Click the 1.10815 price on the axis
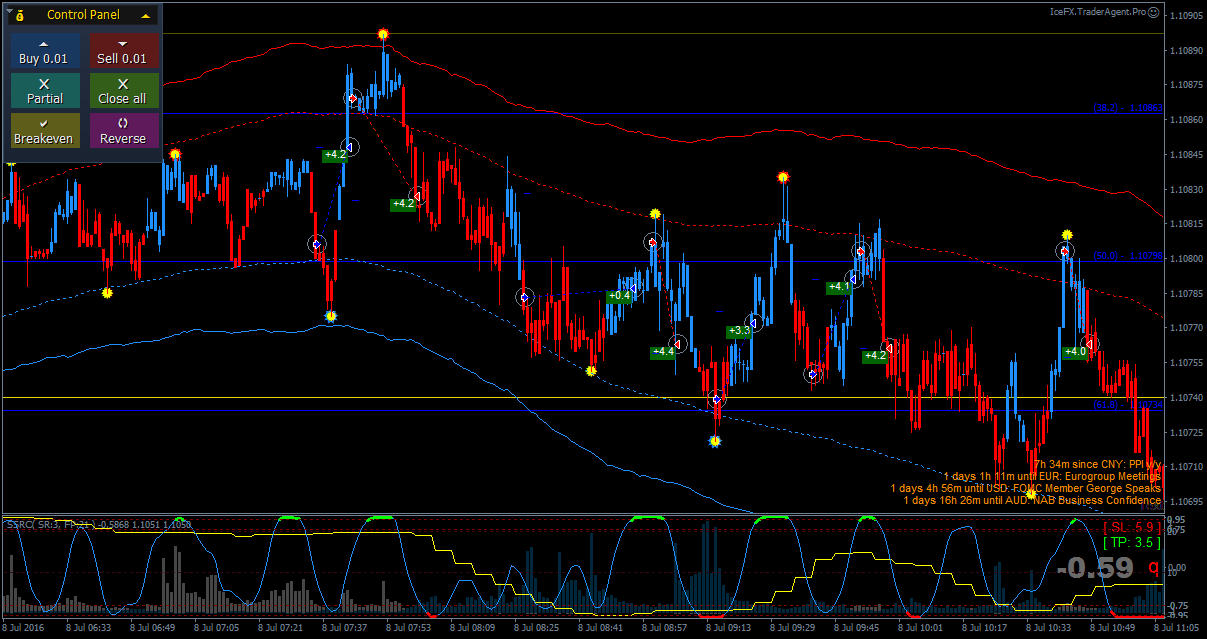This screenshot has width=1207, height=639. pyautogui.click(x=1186, y=224)
